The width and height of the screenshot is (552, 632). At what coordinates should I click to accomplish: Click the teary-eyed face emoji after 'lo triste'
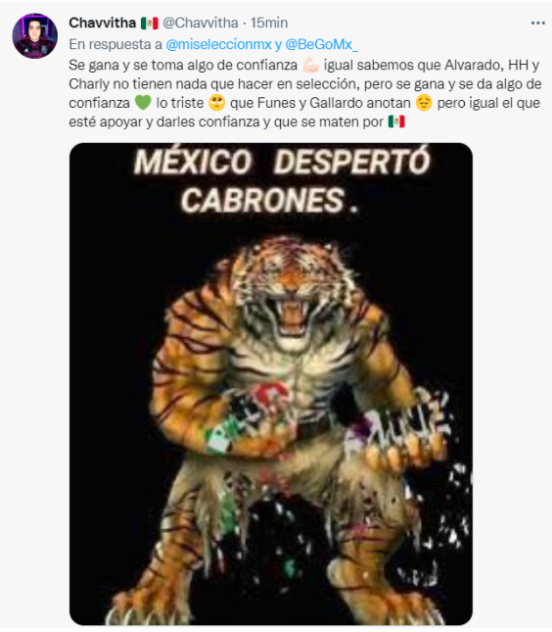217,102
